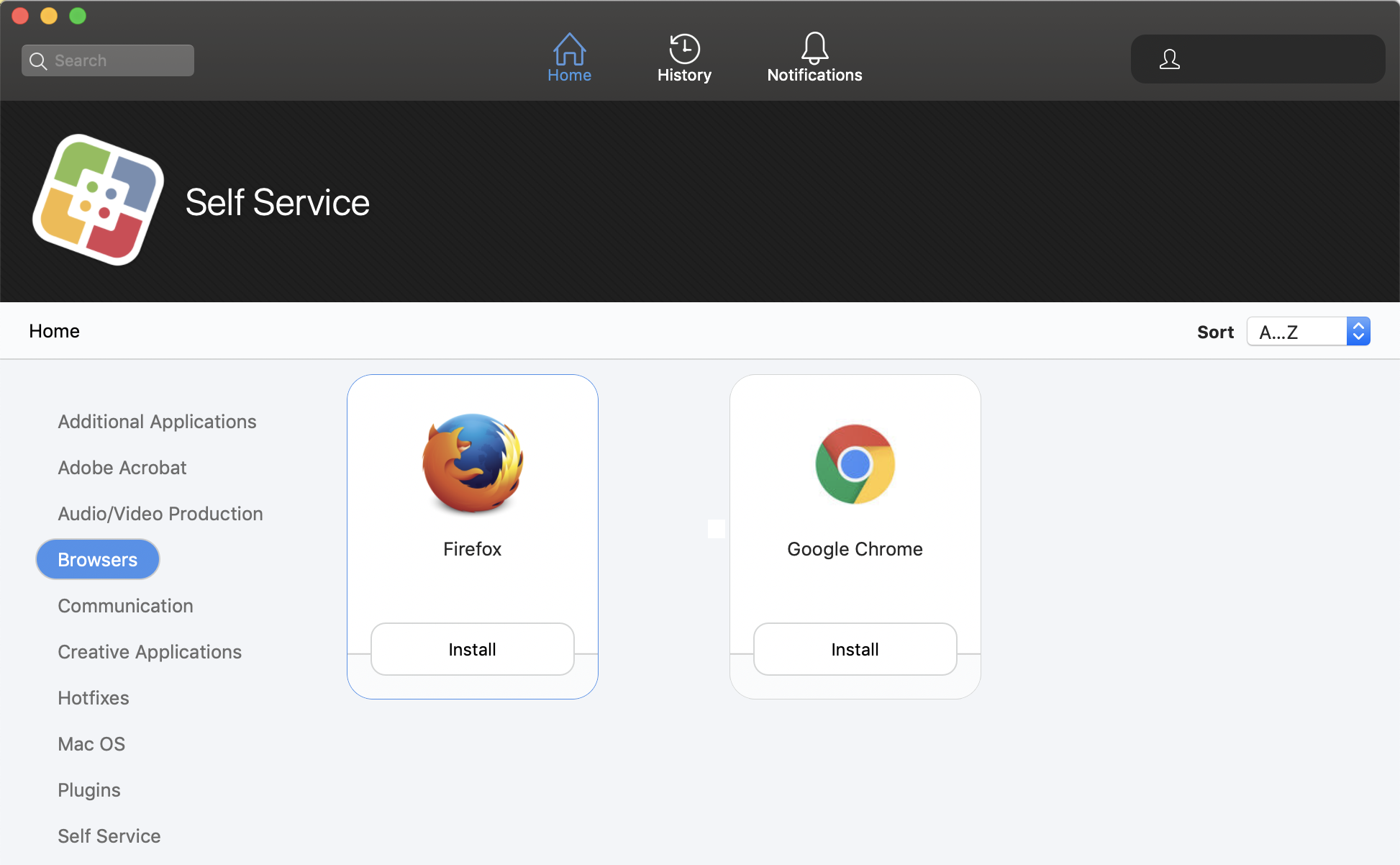The image size is (1400, 865).
Task: Select the Browsers category
Action: (98, 559)
